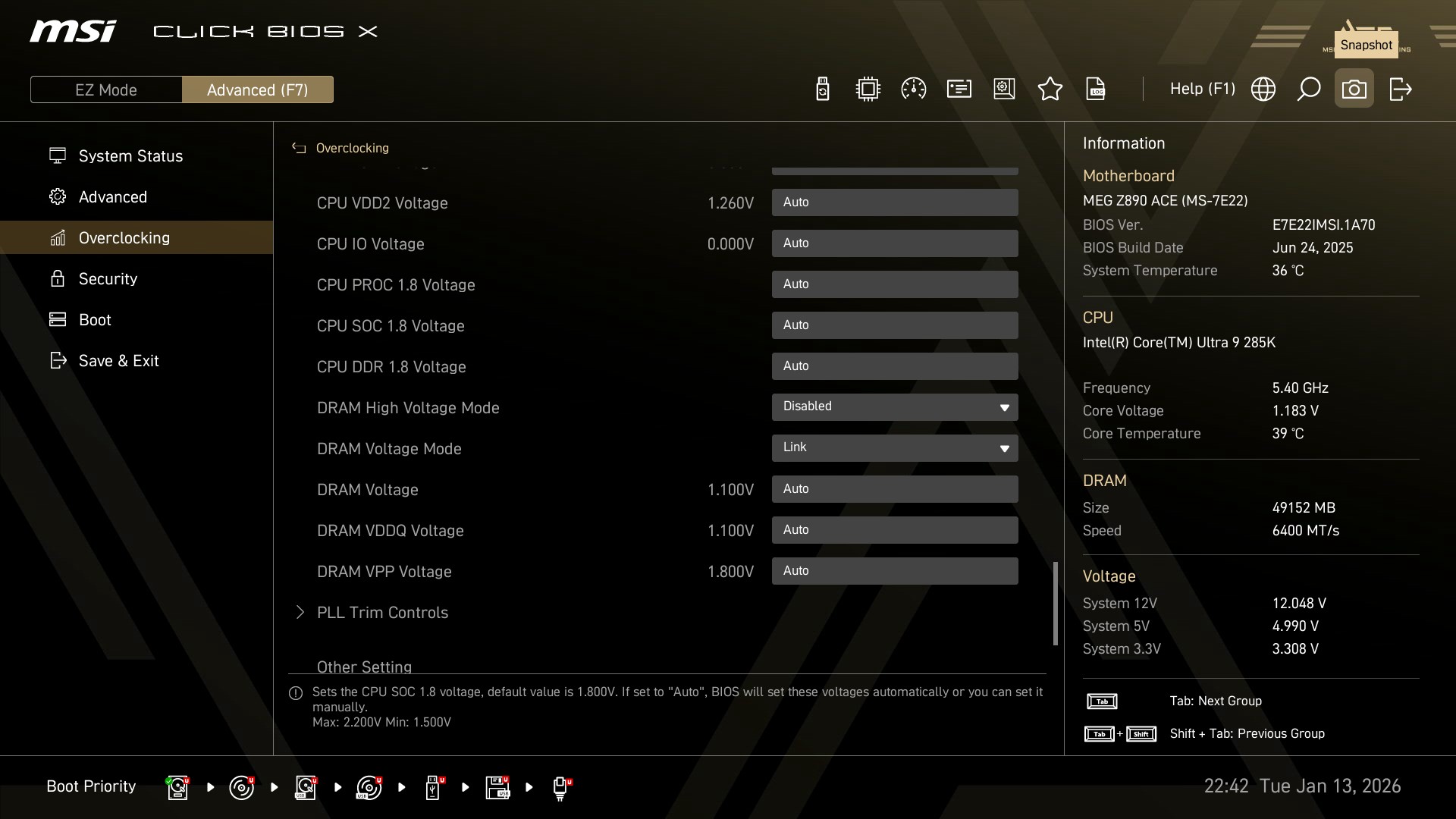
Task: Open the Security menu in sidebar
Action: tap(108, 279)
